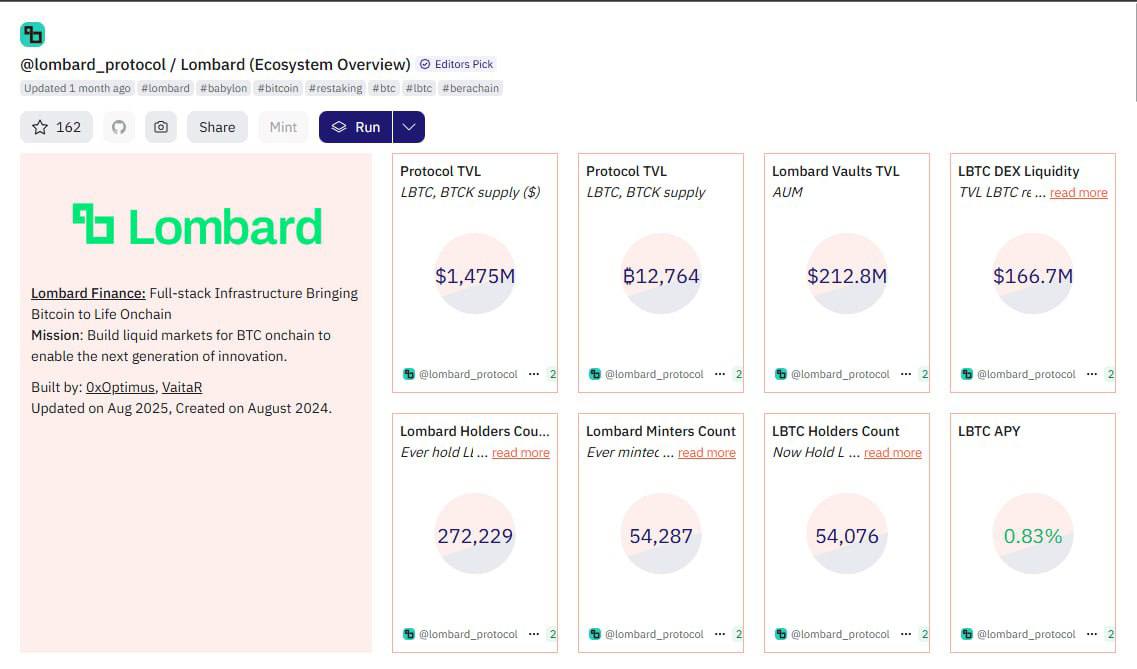Click the 272,229 holders counter value
The height and width of the screenshot is (669, 1137).
pos(475,536)
